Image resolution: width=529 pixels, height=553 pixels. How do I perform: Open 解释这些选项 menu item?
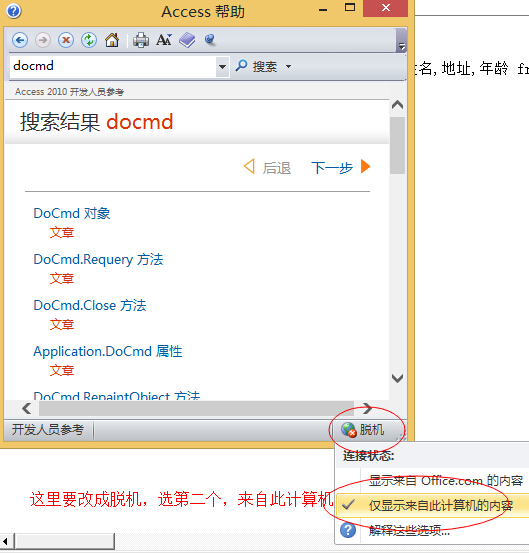pyautogui.click(x=409, y=530)
